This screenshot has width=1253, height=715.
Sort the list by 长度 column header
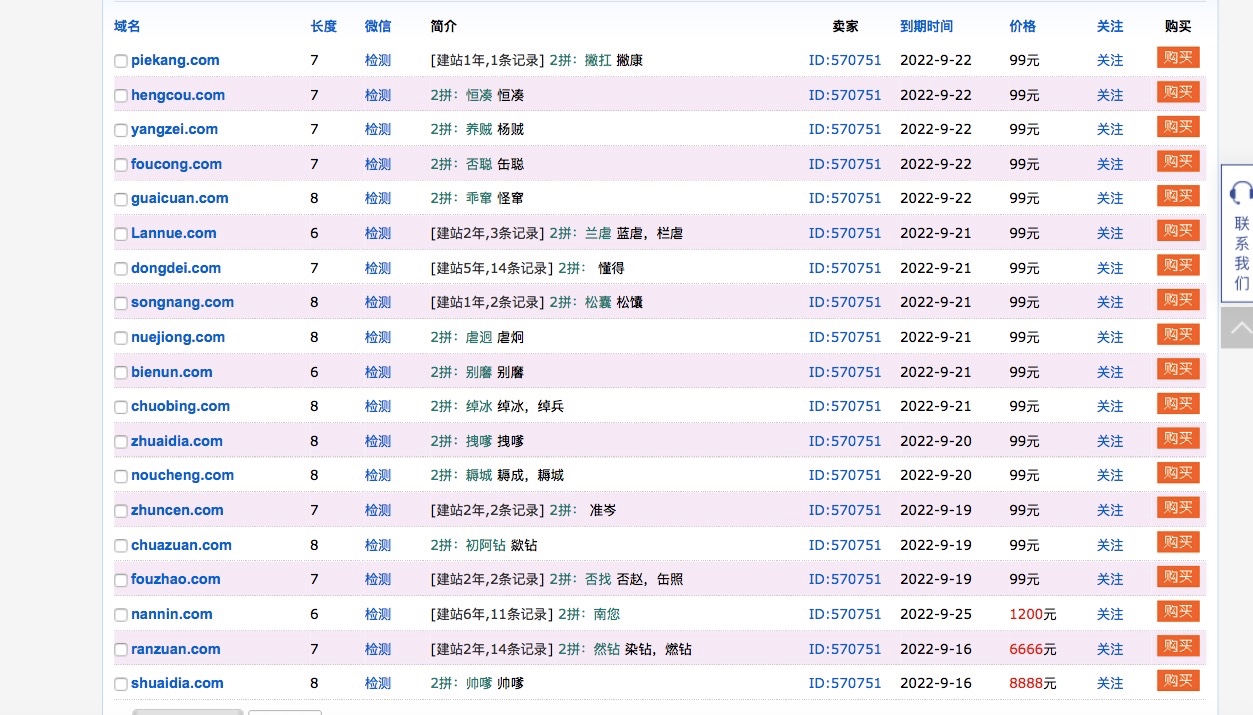coord(323,26)
